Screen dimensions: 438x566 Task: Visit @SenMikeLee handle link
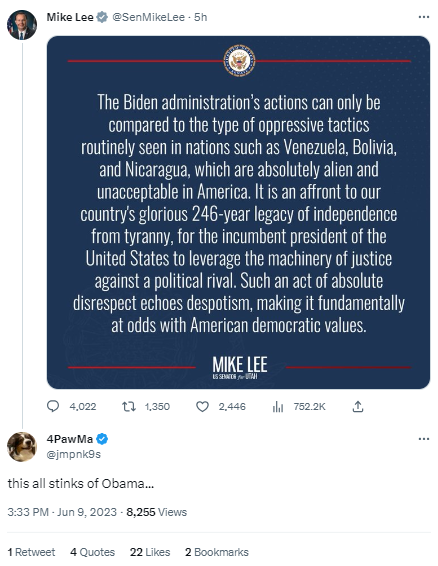point(148,17)
